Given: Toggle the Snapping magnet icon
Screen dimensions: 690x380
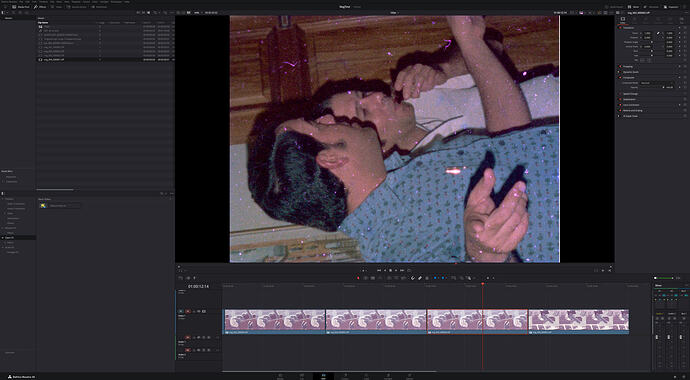Looking at the screenshot, I should 413,278.
